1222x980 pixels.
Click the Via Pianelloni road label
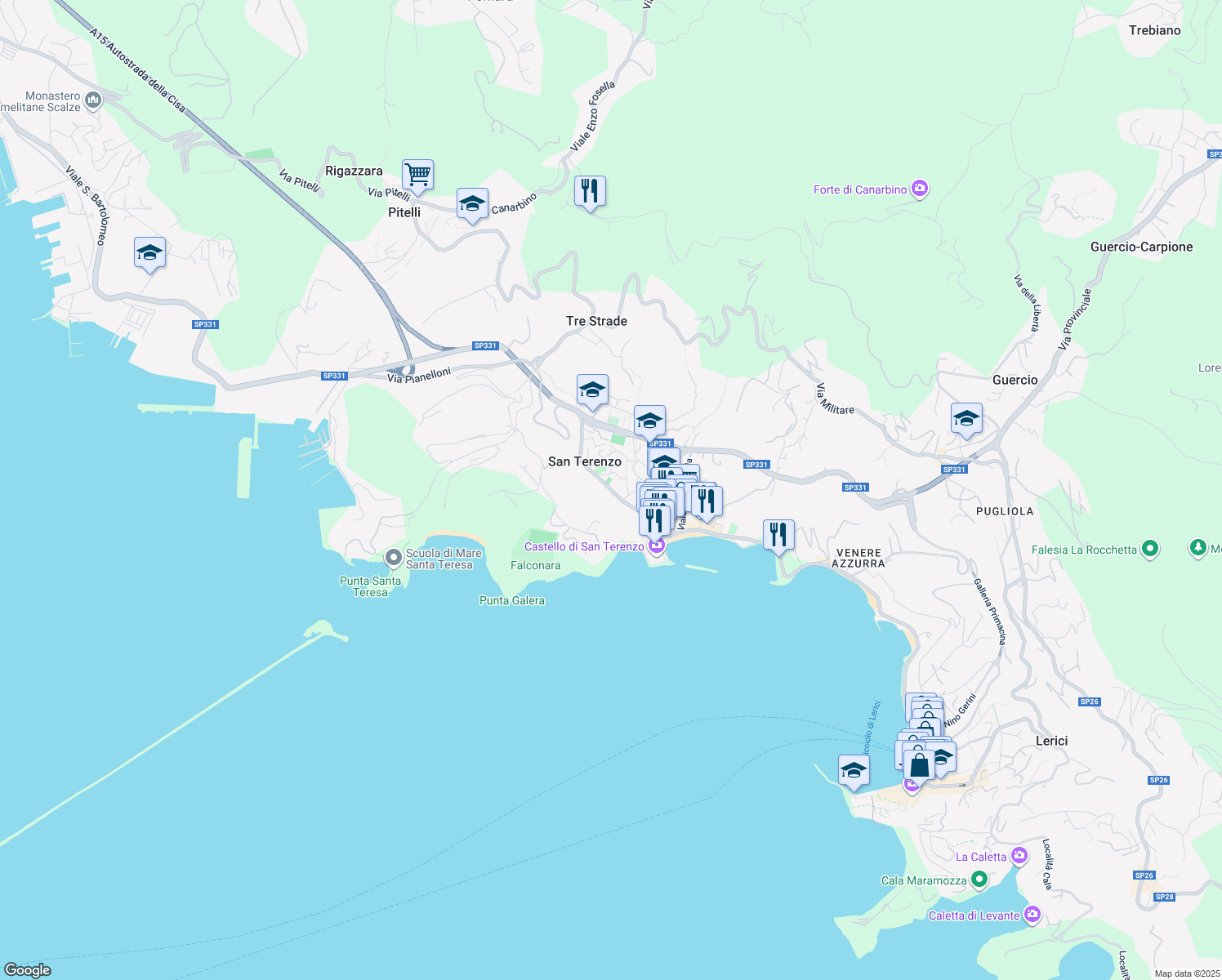coord(419,375)
